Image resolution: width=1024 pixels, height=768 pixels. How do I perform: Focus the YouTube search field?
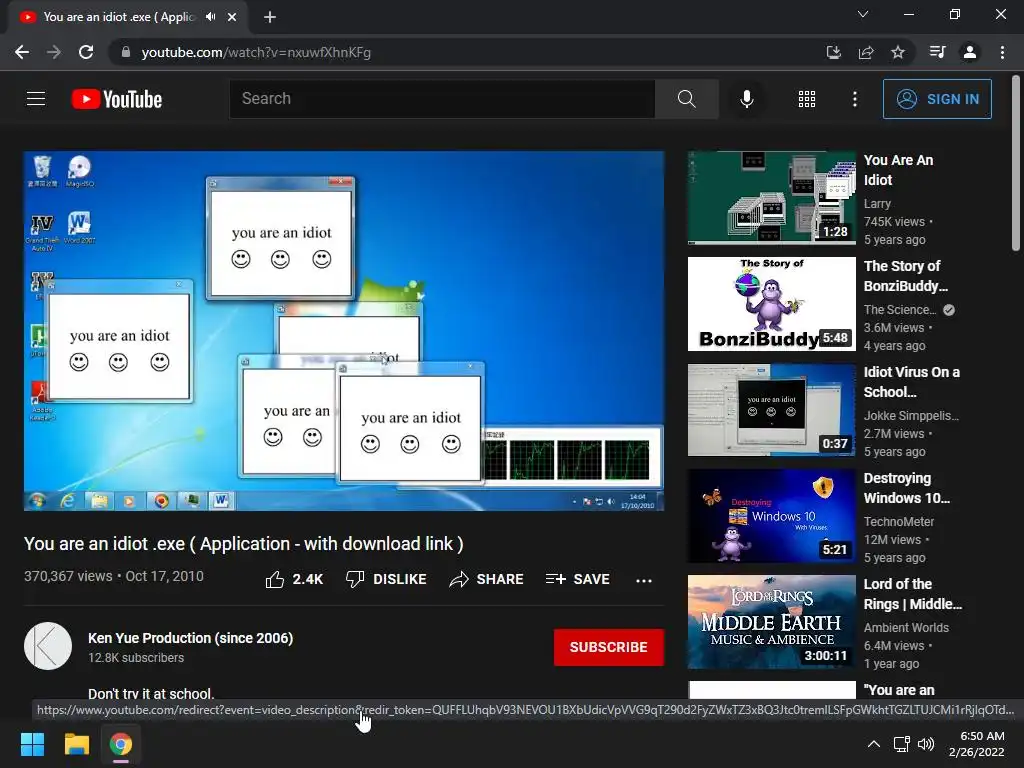(442, 99)
